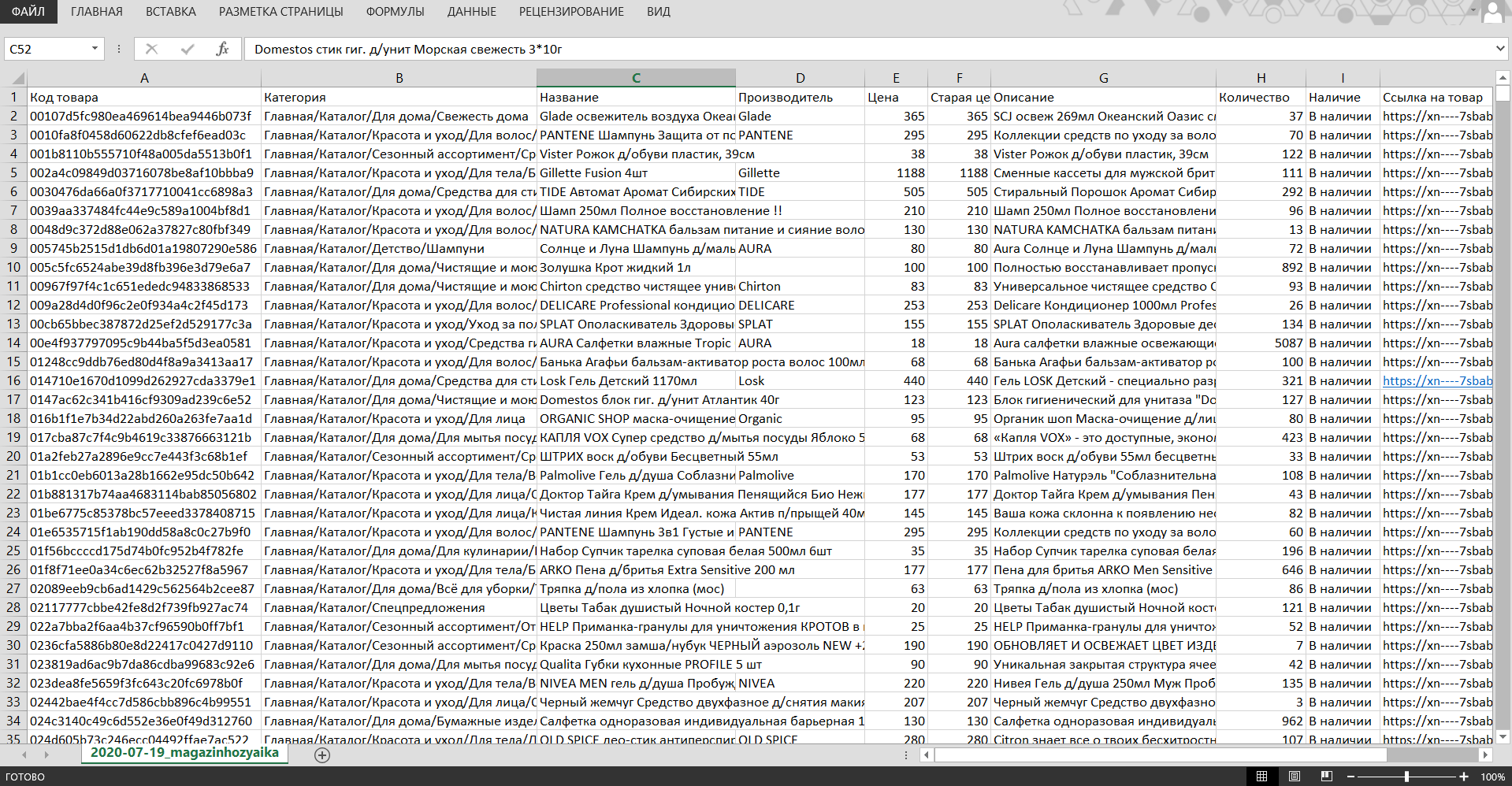Image resolution: width=1512 pixels, height=786 pixels.
Task: Select column C header
Action: click(x=636, y=78)
